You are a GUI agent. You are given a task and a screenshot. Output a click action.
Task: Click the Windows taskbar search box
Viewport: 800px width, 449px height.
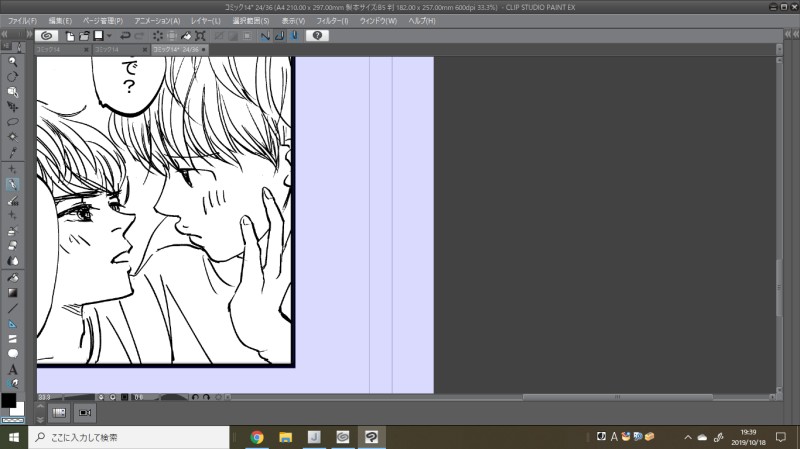129,437
